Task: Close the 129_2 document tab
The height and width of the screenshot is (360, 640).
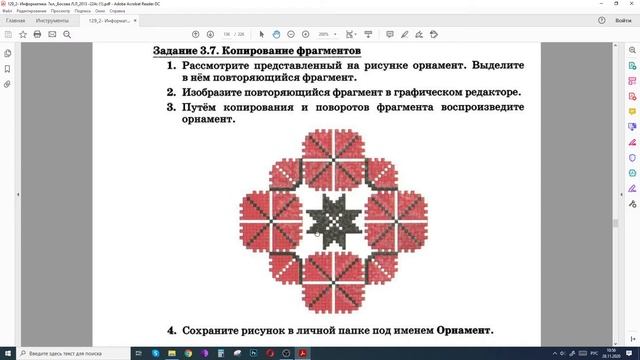Action: pos(135,20)
